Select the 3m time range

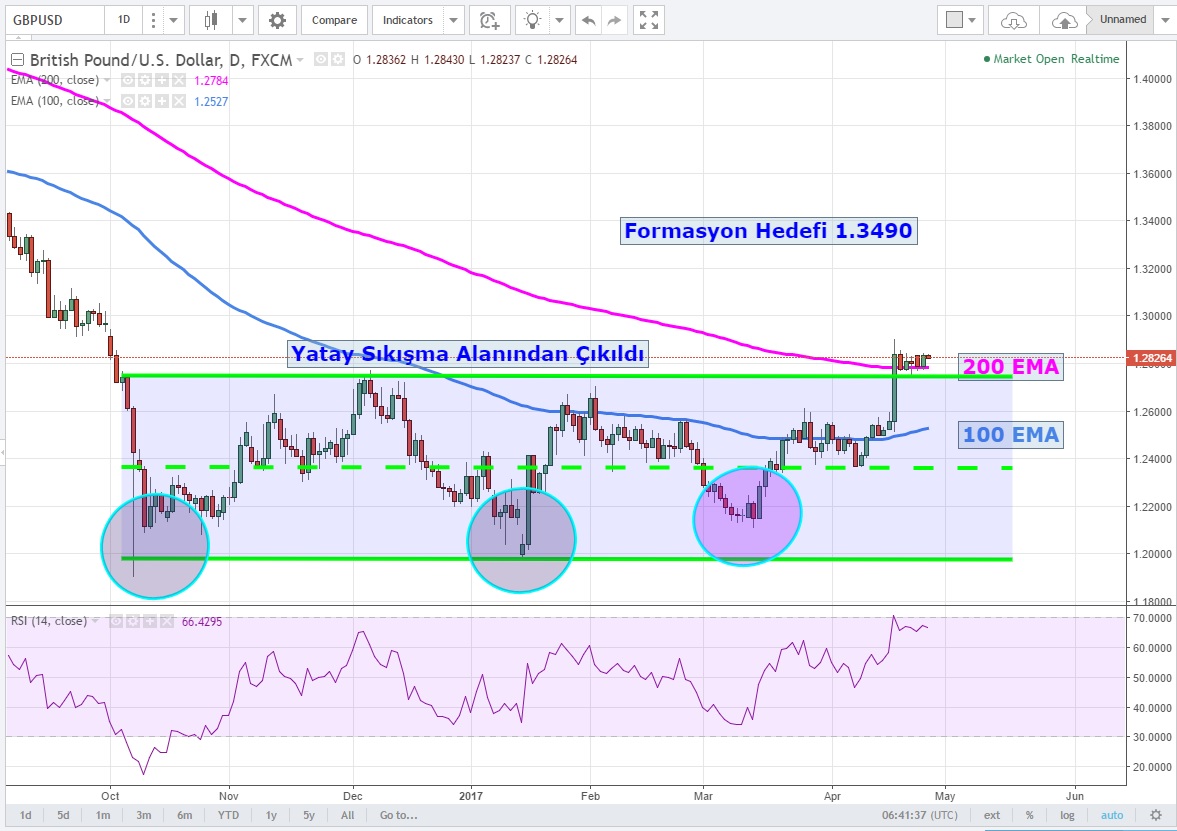coord(143,815)
